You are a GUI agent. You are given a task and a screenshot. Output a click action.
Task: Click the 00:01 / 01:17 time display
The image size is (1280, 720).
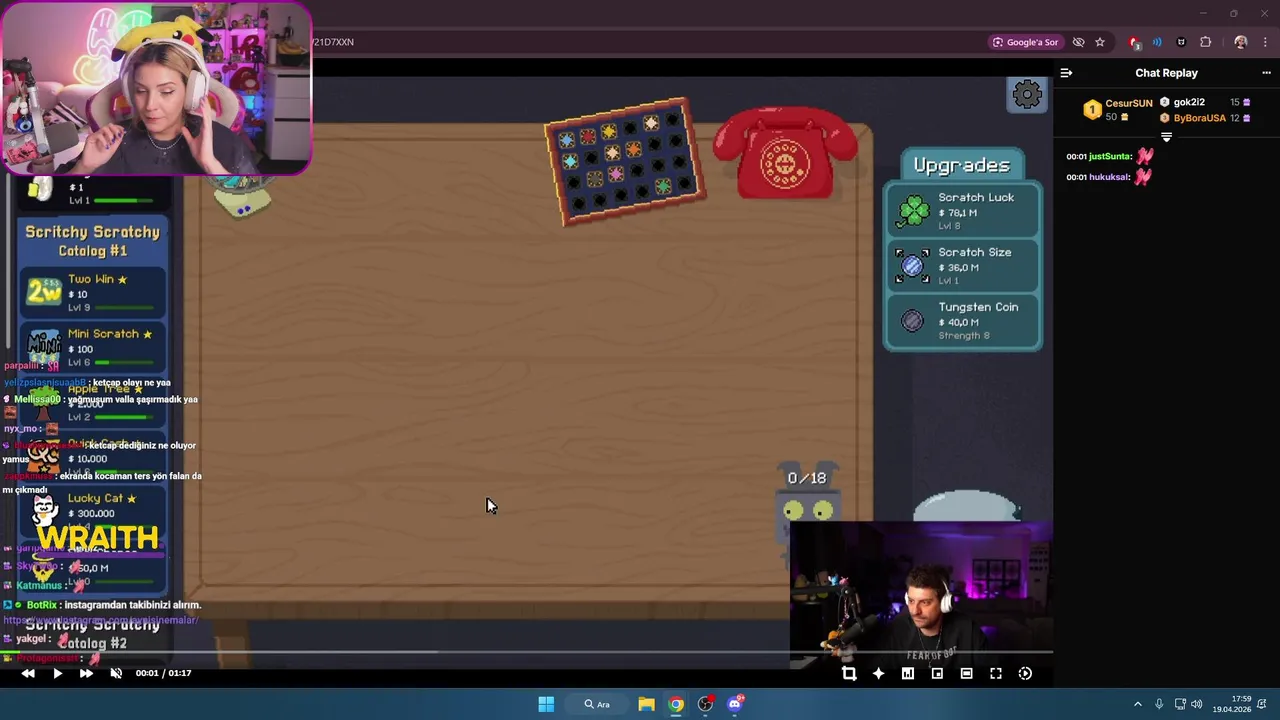coord(164,673)
